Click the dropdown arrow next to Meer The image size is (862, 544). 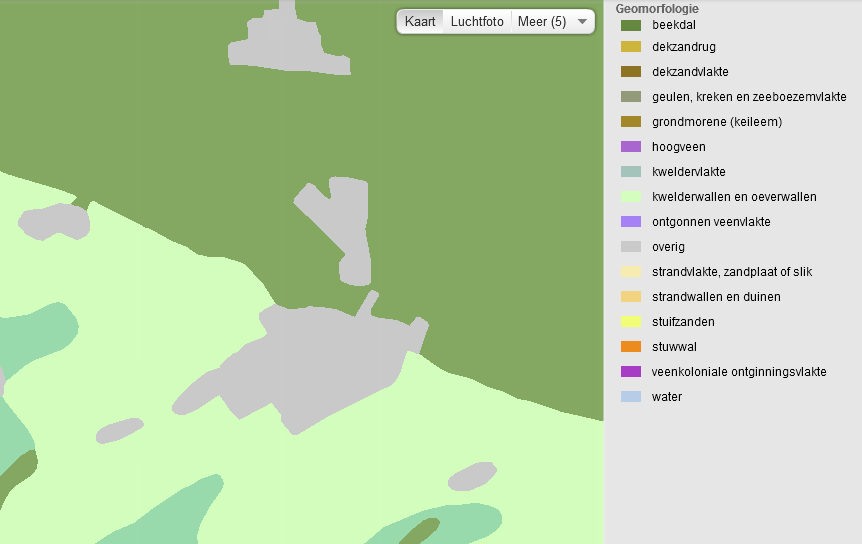pyautogui.click(x=582, y=21)
